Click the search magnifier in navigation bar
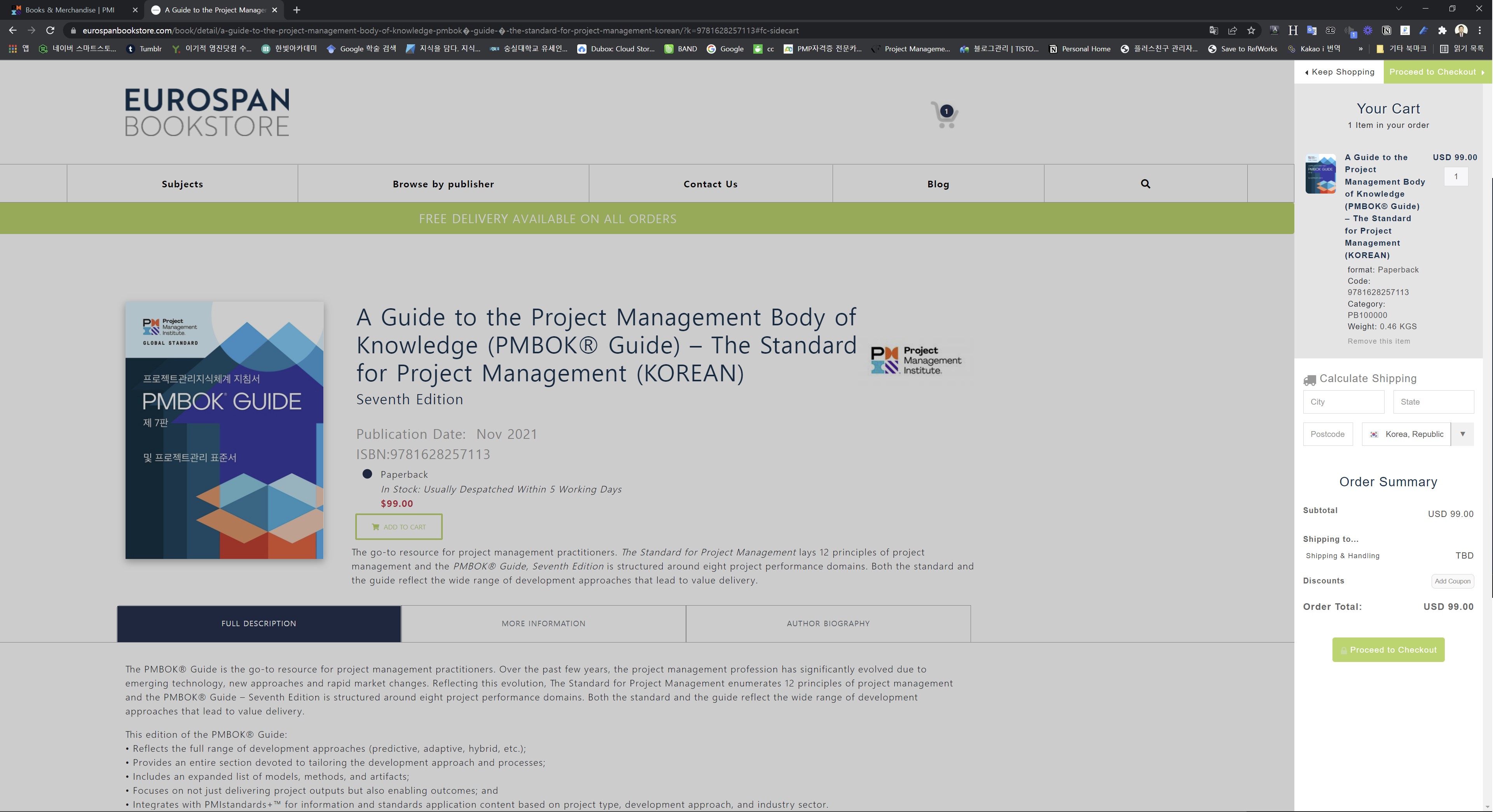Screen dimensions: 1493x812 pos(1145,184)
